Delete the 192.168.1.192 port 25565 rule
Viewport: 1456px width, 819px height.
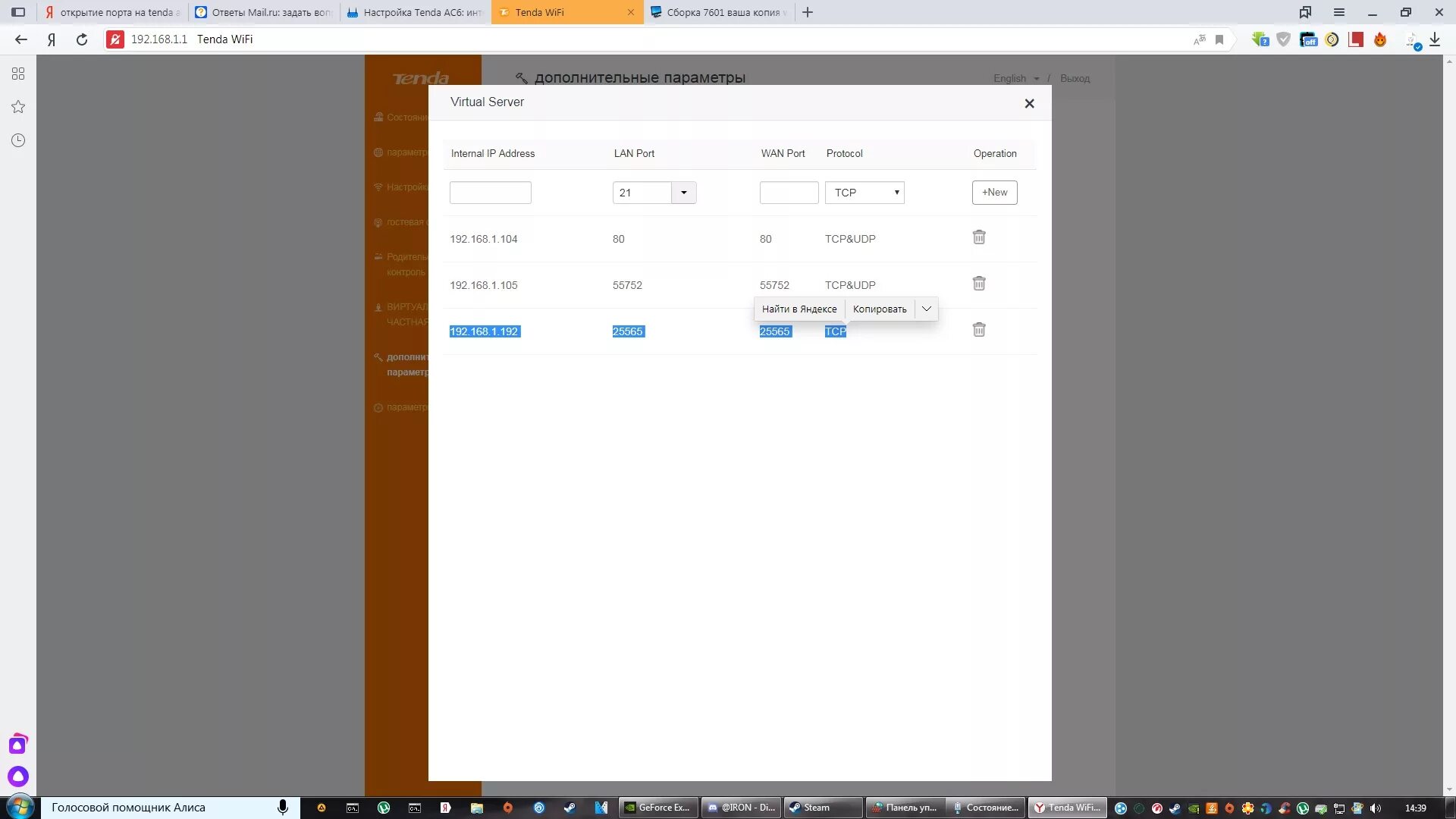click(979, 330)
